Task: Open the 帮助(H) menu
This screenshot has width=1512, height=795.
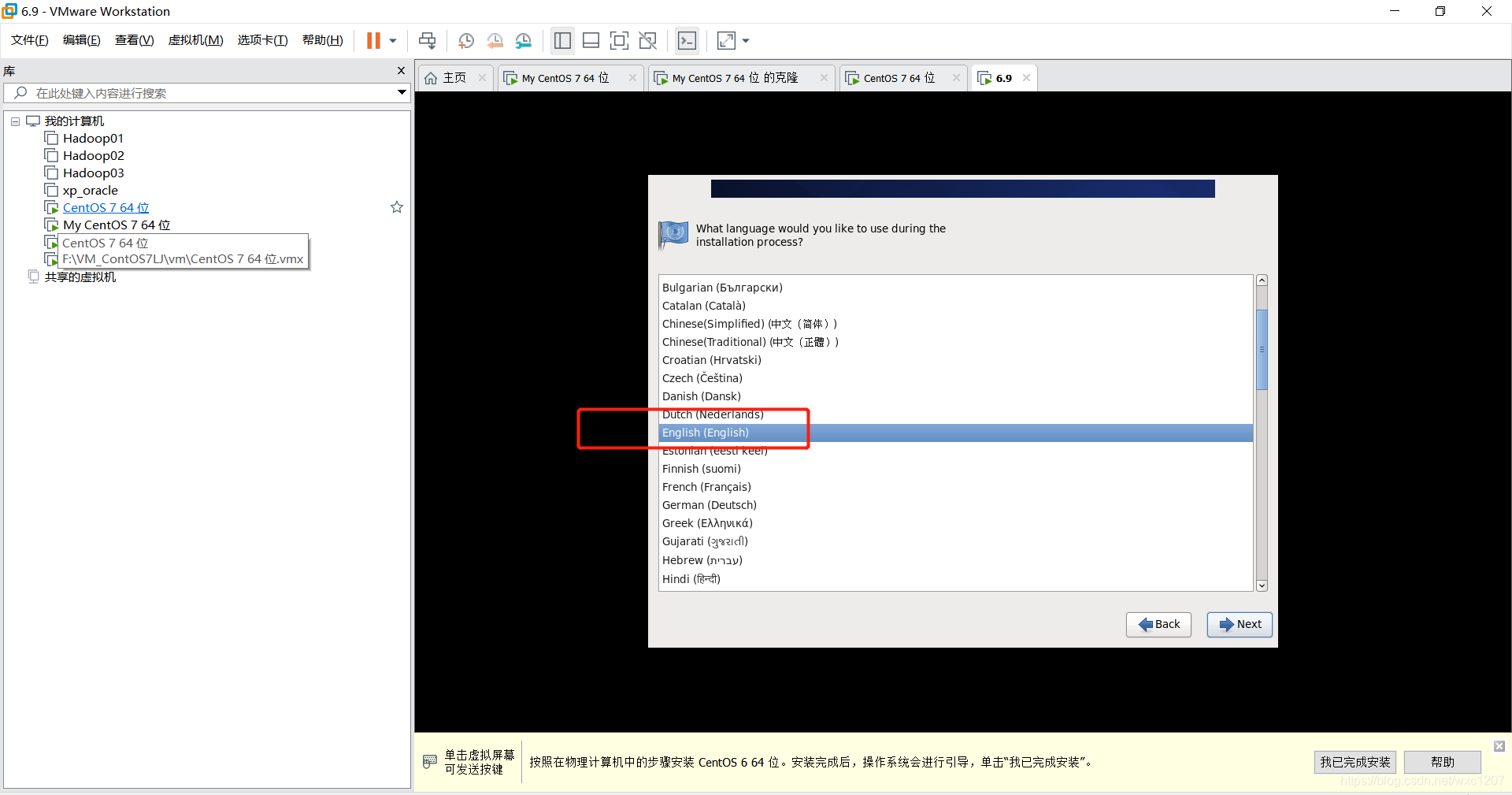Action: point(323,40)
